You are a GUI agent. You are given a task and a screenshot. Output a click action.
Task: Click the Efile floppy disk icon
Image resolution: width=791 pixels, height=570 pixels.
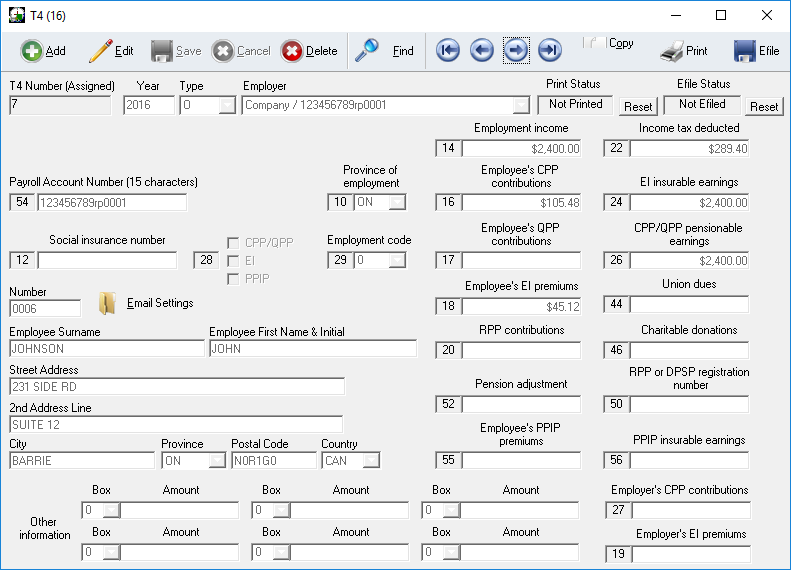(x=744, y=51)
